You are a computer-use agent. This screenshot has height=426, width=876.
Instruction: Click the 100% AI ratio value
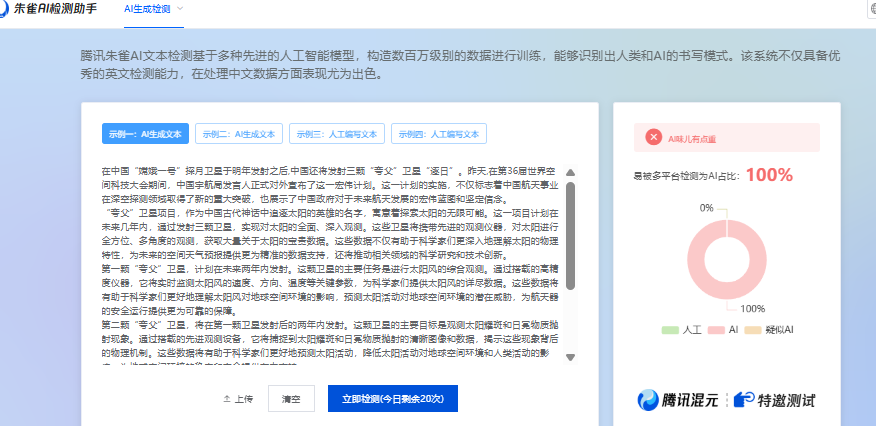tap(769, 175)
